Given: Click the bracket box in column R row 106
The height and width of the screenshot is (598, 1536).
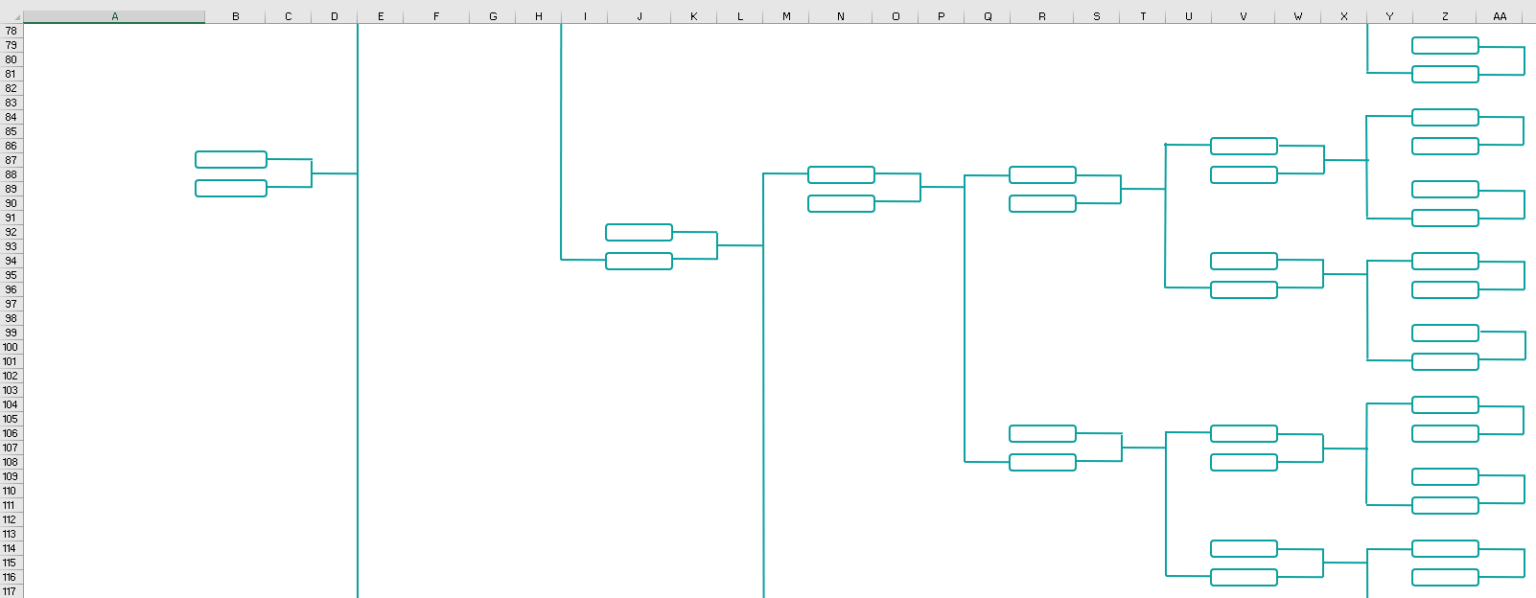Looking at the screenshot, I should click(1043, 434).
